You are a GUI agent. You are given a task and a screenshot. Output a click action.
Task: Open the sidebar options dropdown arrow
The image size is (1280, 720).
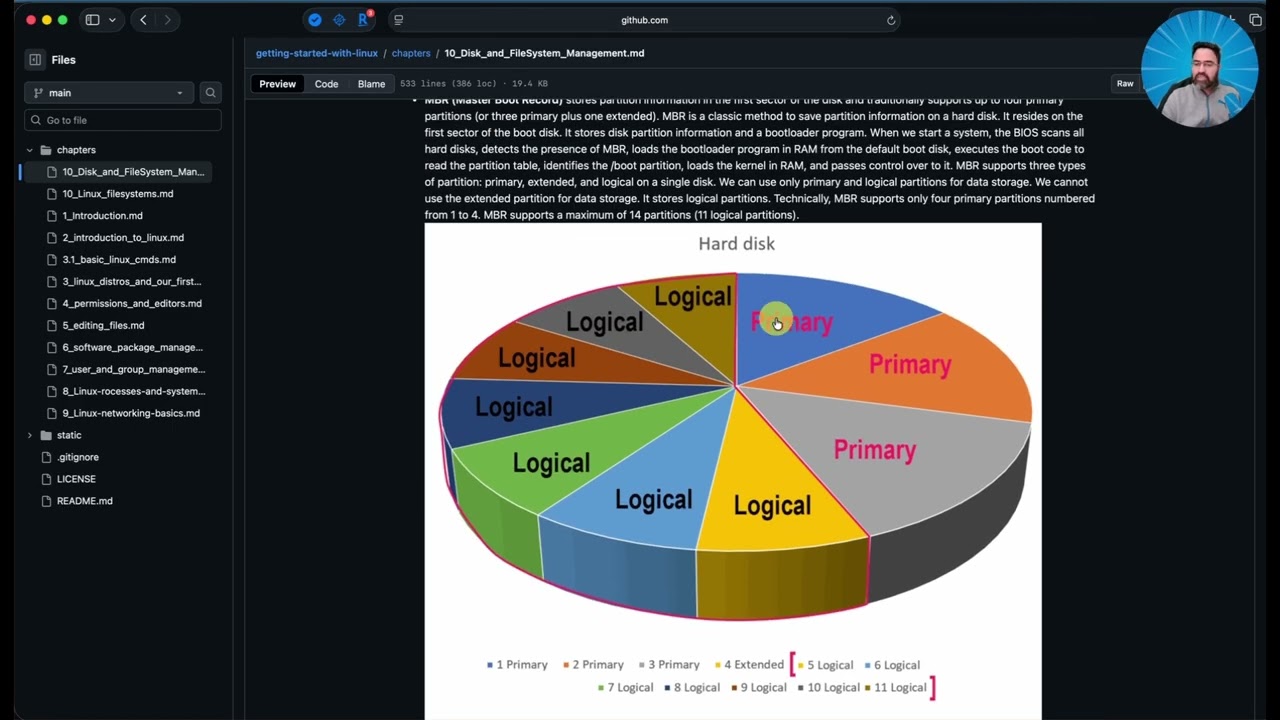112,20
